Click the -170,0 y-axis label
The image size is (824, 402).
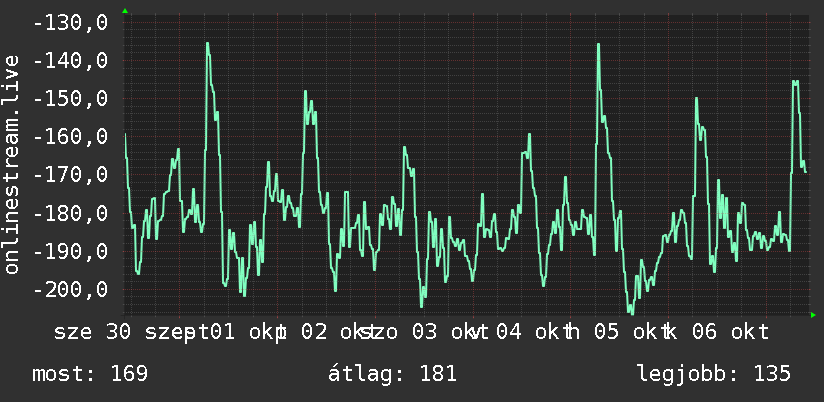pos(70,175)
